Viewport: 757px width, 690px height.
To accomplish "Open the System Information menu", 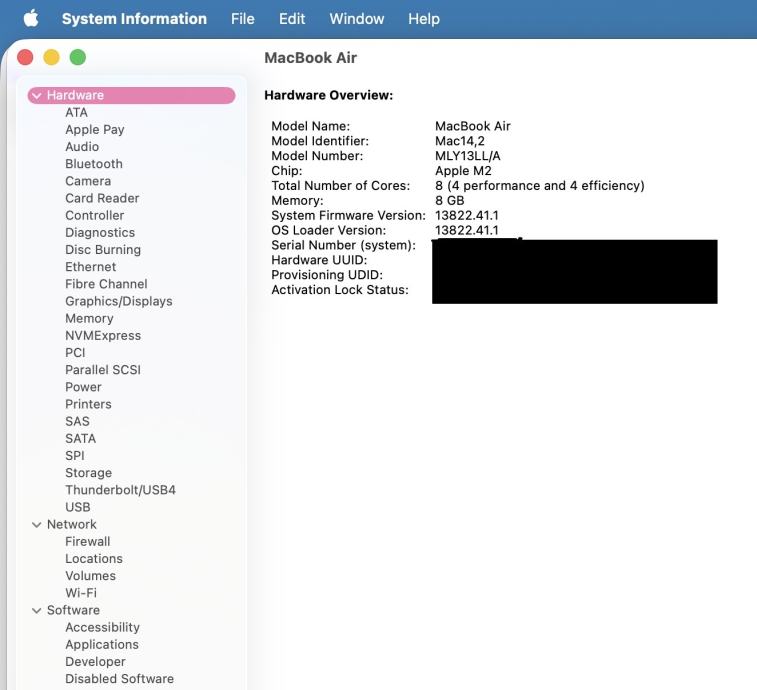I will [x=134, y=19].
